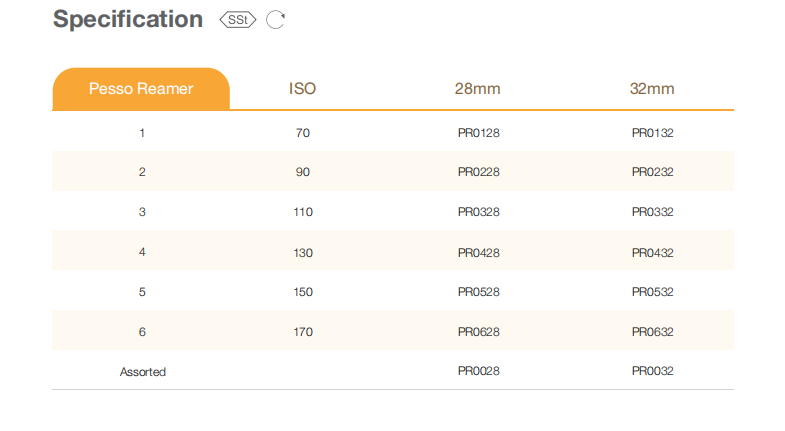Click product code PR0332

pos(652,212)
